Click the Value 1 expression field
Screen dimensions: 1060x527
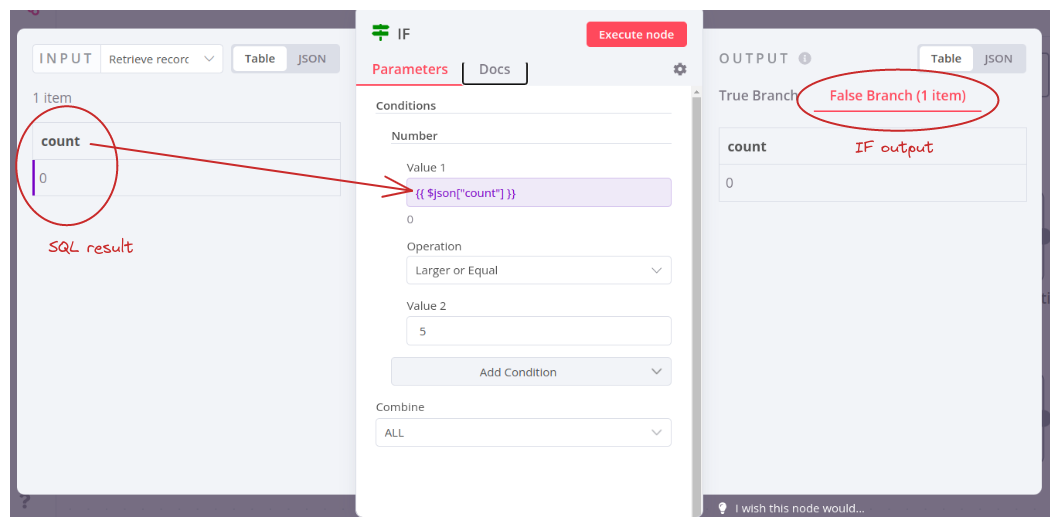[539, 193]
